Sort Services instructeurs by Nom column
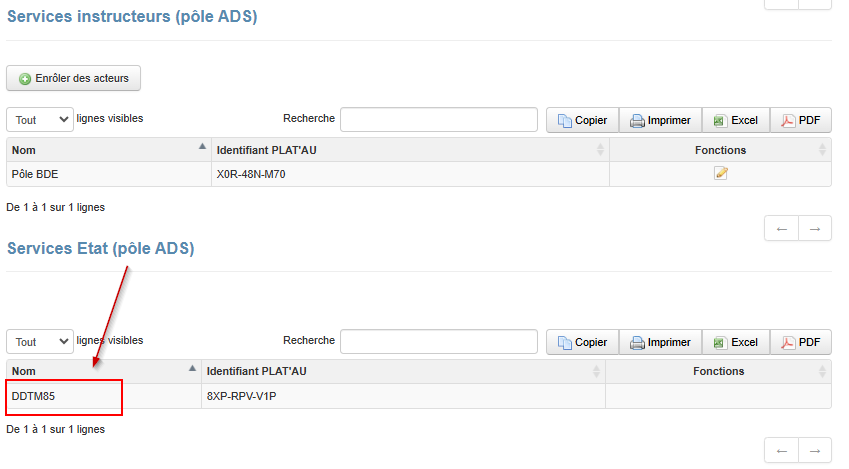 [108, 150]
